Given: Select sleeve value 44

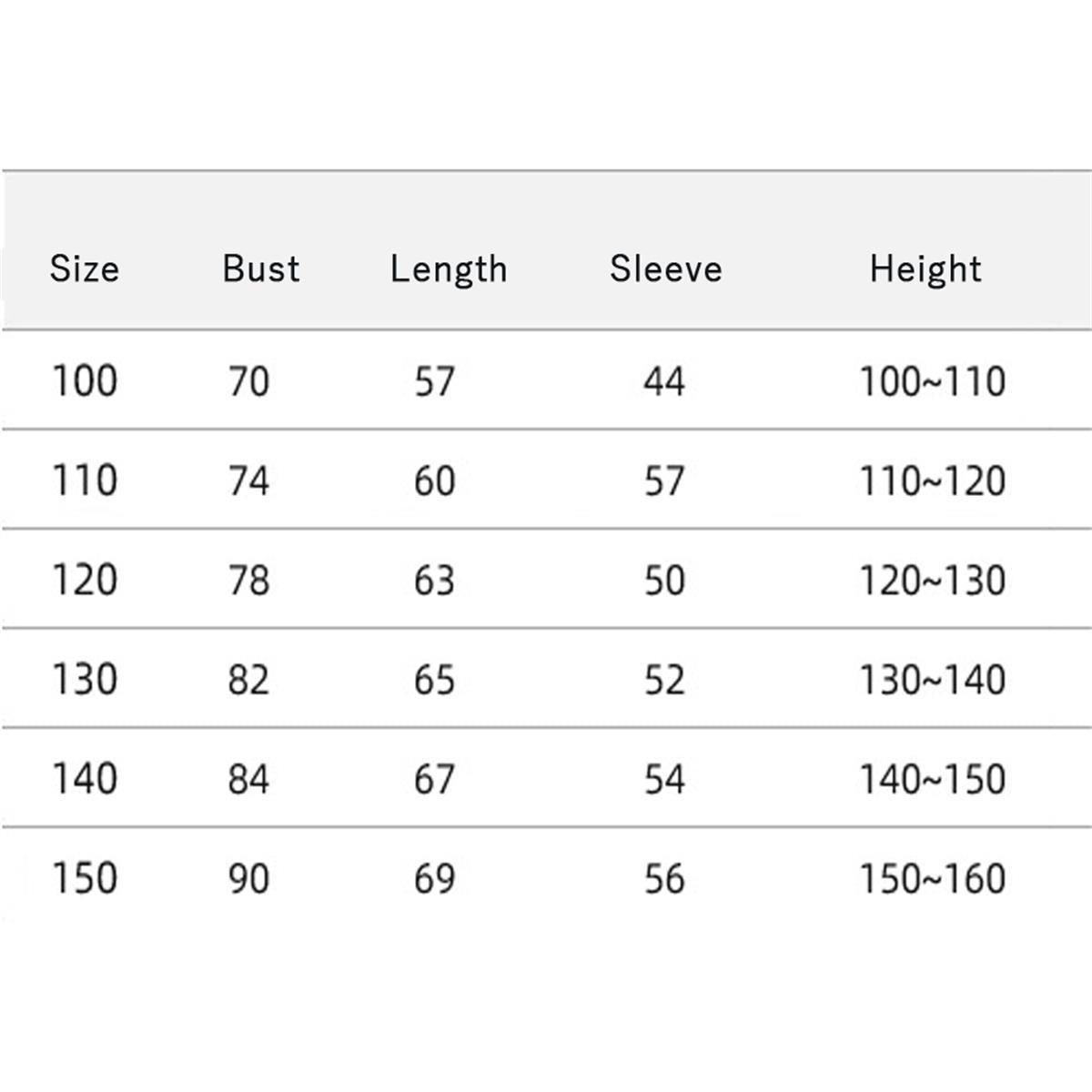Looking at the screenshot, I should click(664, 380).
